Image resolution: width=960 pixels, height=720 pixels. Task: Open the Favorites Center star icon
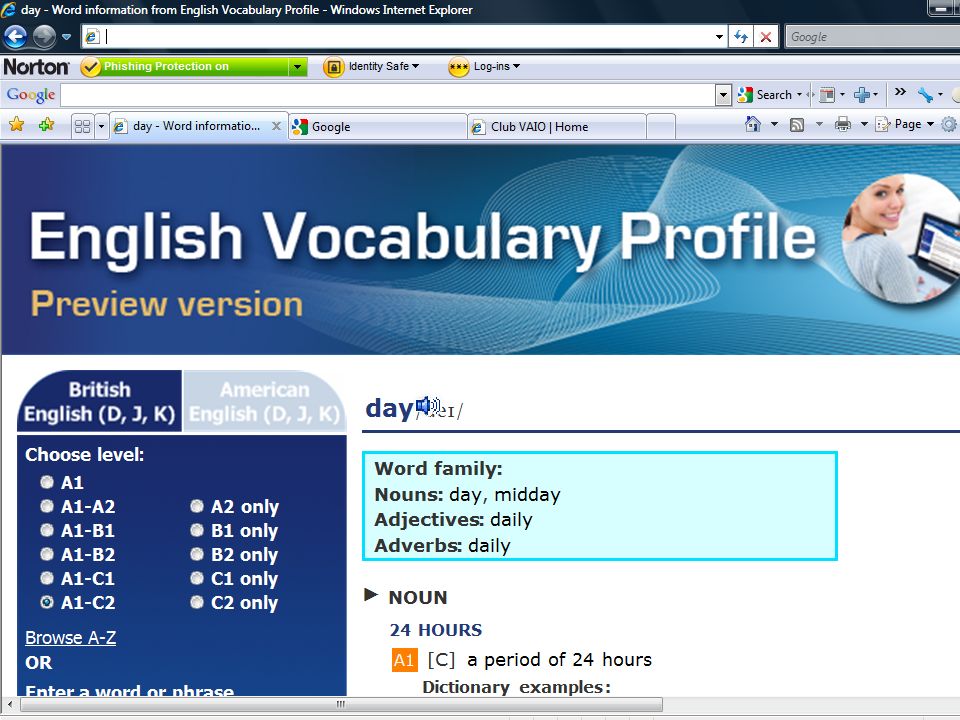[x=17, y=125]
